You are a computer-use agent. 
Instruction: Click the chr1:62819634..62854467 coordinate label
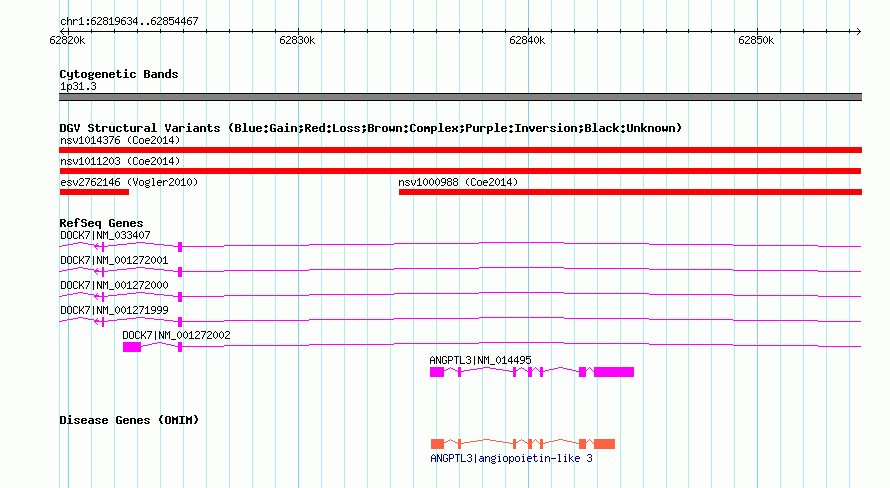point(129,21)
